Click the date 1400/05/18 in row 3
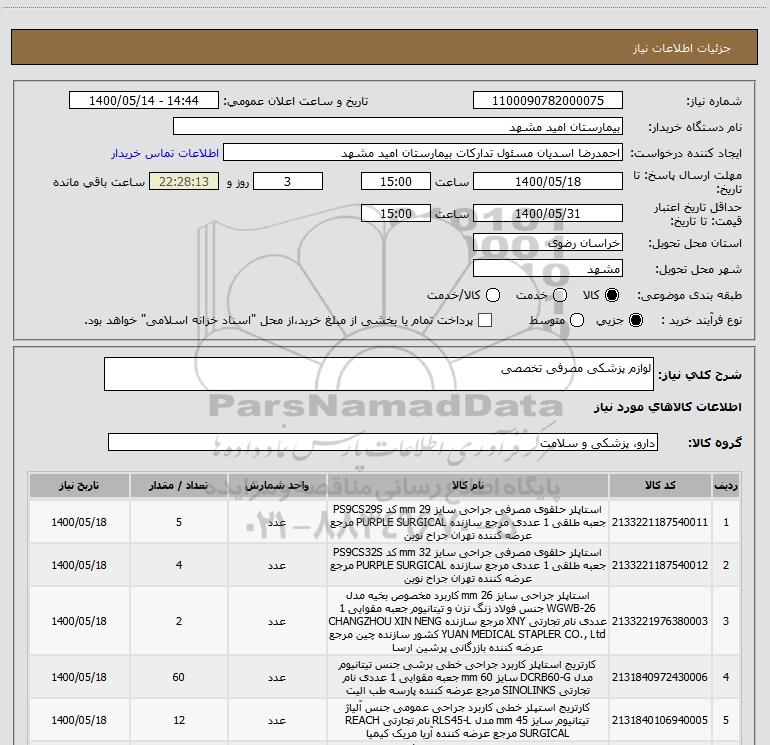The image size is (770, 745). (79, 621)
